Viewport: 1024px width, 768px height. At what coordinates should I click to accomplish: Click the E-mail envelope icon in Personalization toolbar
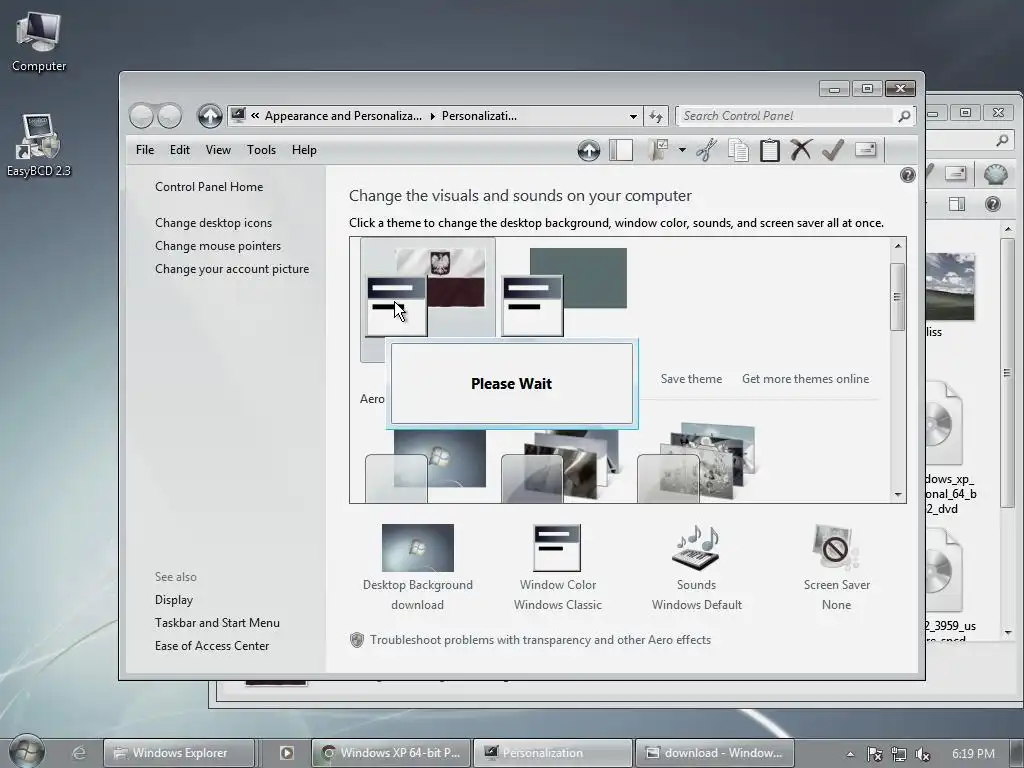point(865,150)
